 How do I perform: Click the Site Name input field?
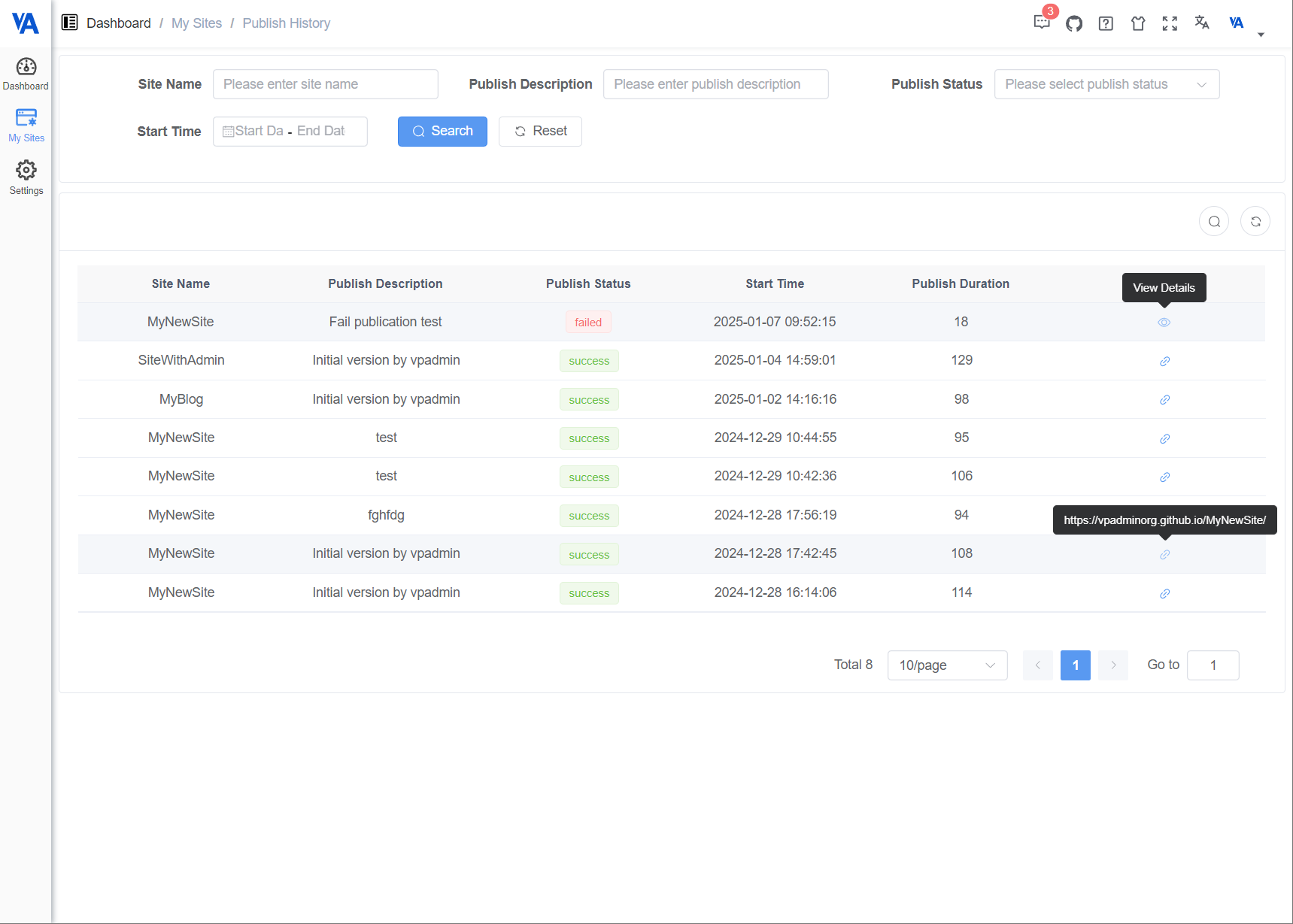[325, 84]
